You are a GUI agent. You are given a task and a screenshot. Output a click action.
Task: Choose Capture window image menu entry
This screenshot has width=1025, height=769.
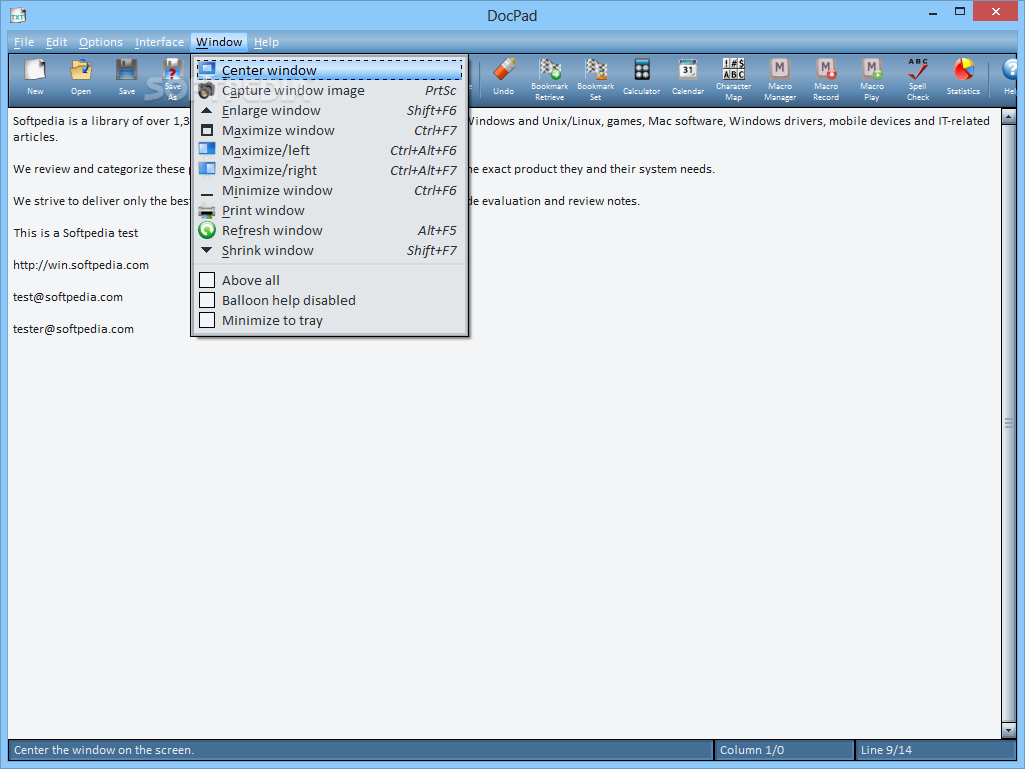click(330, 90)
